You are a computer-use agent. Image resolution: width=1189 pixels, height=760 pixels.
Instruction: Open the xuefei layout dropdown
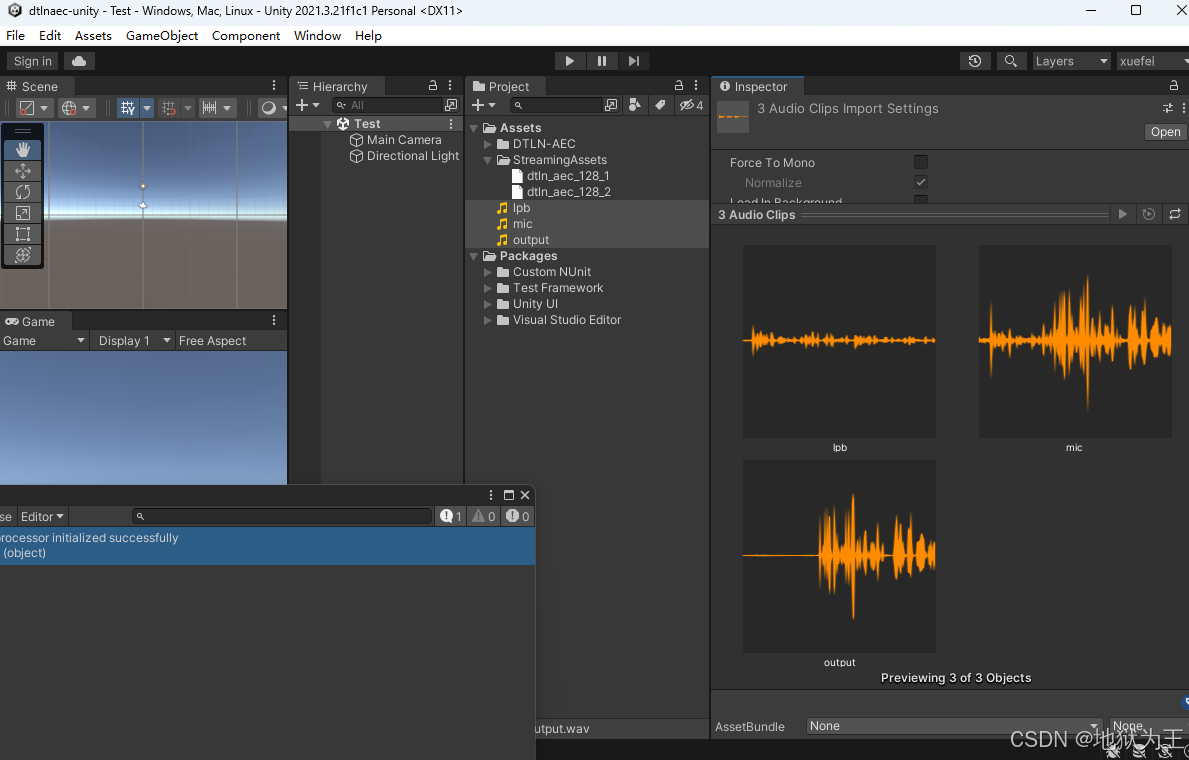(1153, 61)
